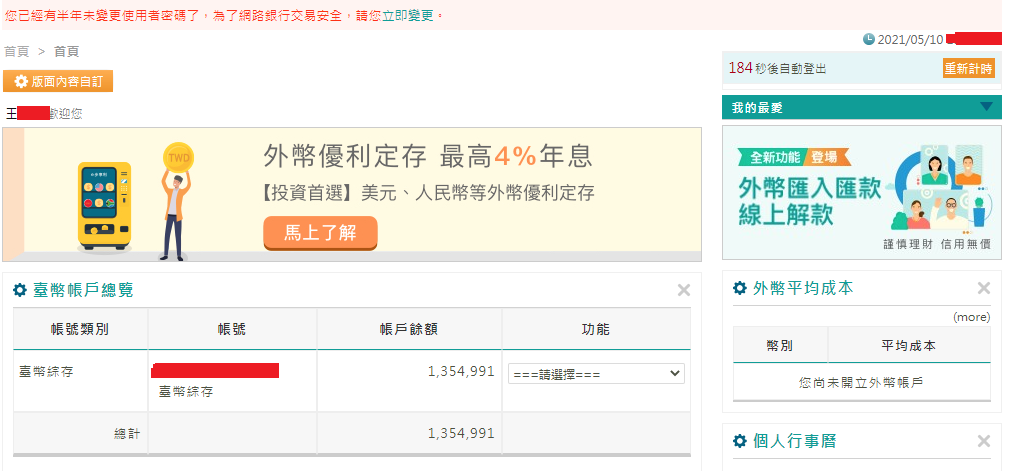Open the 版面內容自訂 layout customization button
Screen dimensions: 1012x471
58,81
